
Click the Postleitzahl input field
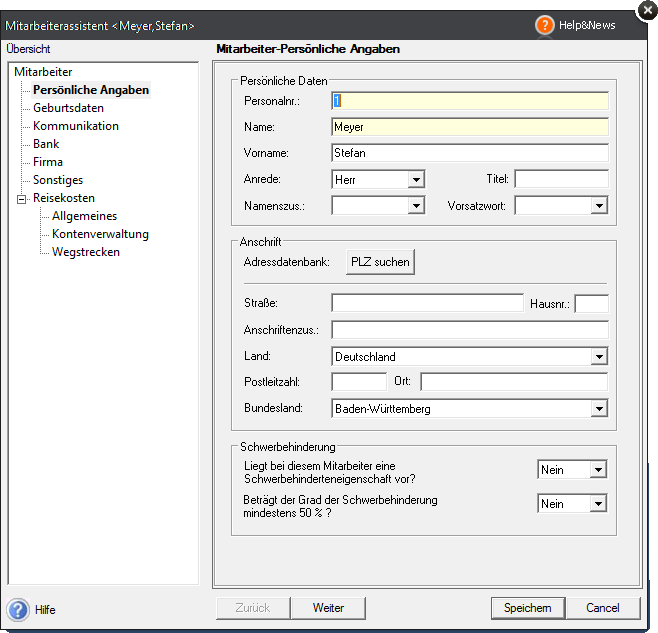(x=359, y=382)
